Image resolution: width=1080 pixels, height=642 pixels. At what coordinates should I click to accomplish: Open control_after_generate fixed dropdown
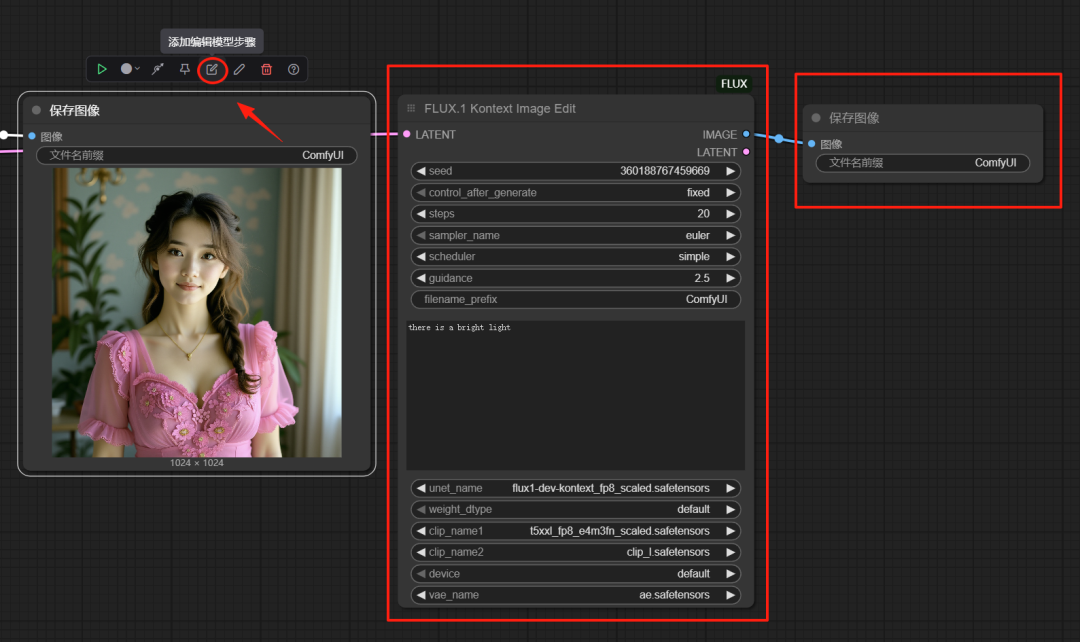point(576,192)
